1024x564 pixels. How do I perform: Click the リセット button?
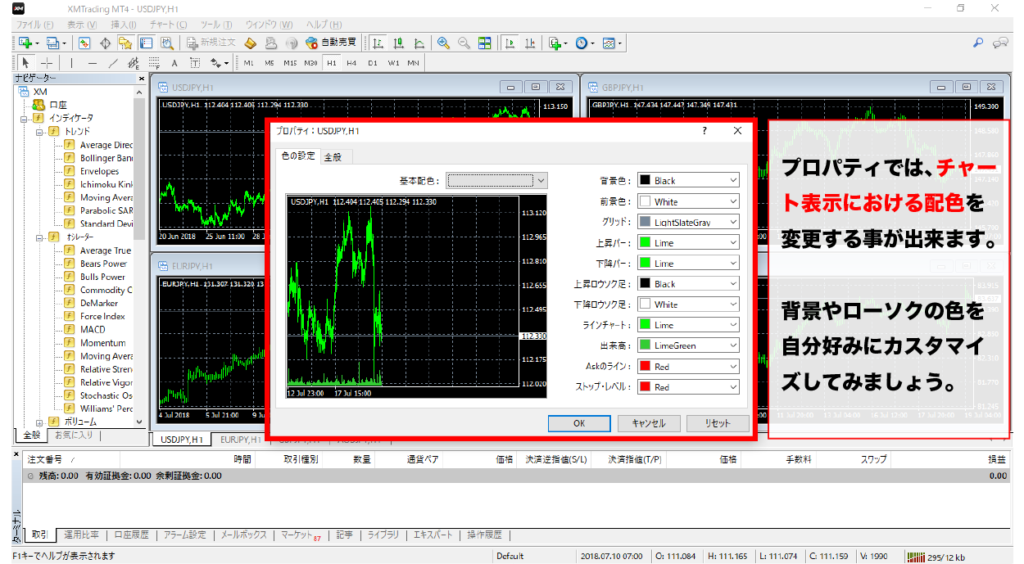(x=717, y=423)
